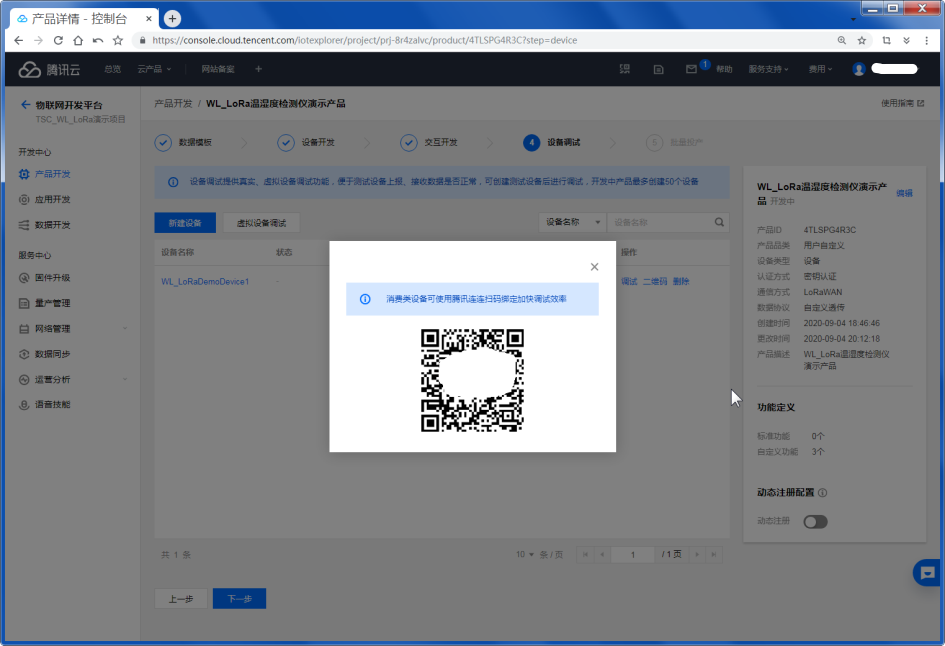Click the device name search field
The height and width of the screenshot is (646, 945).
point(660,222)
